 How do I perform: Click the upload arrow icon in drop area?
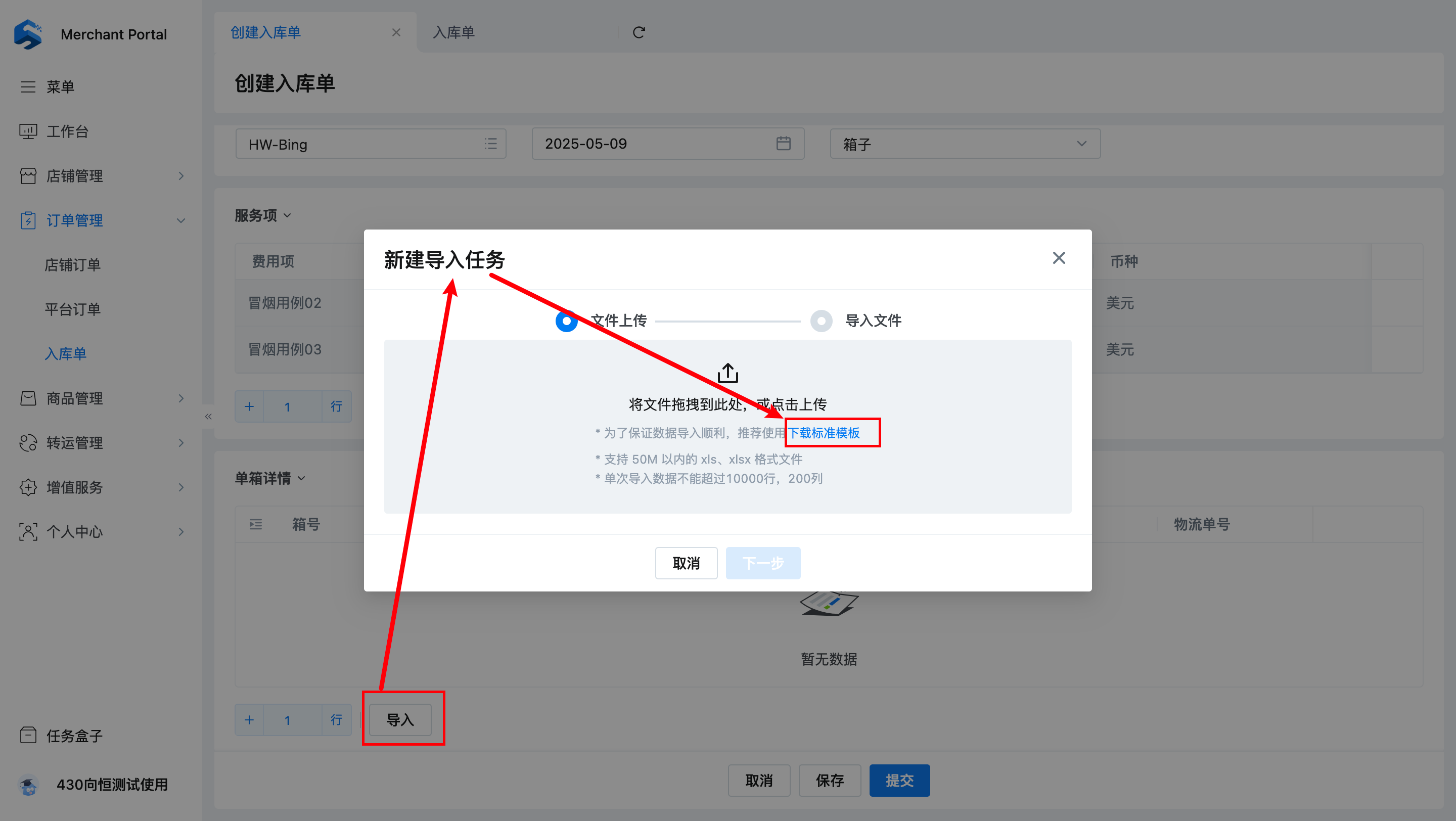(x=727, y=374)
